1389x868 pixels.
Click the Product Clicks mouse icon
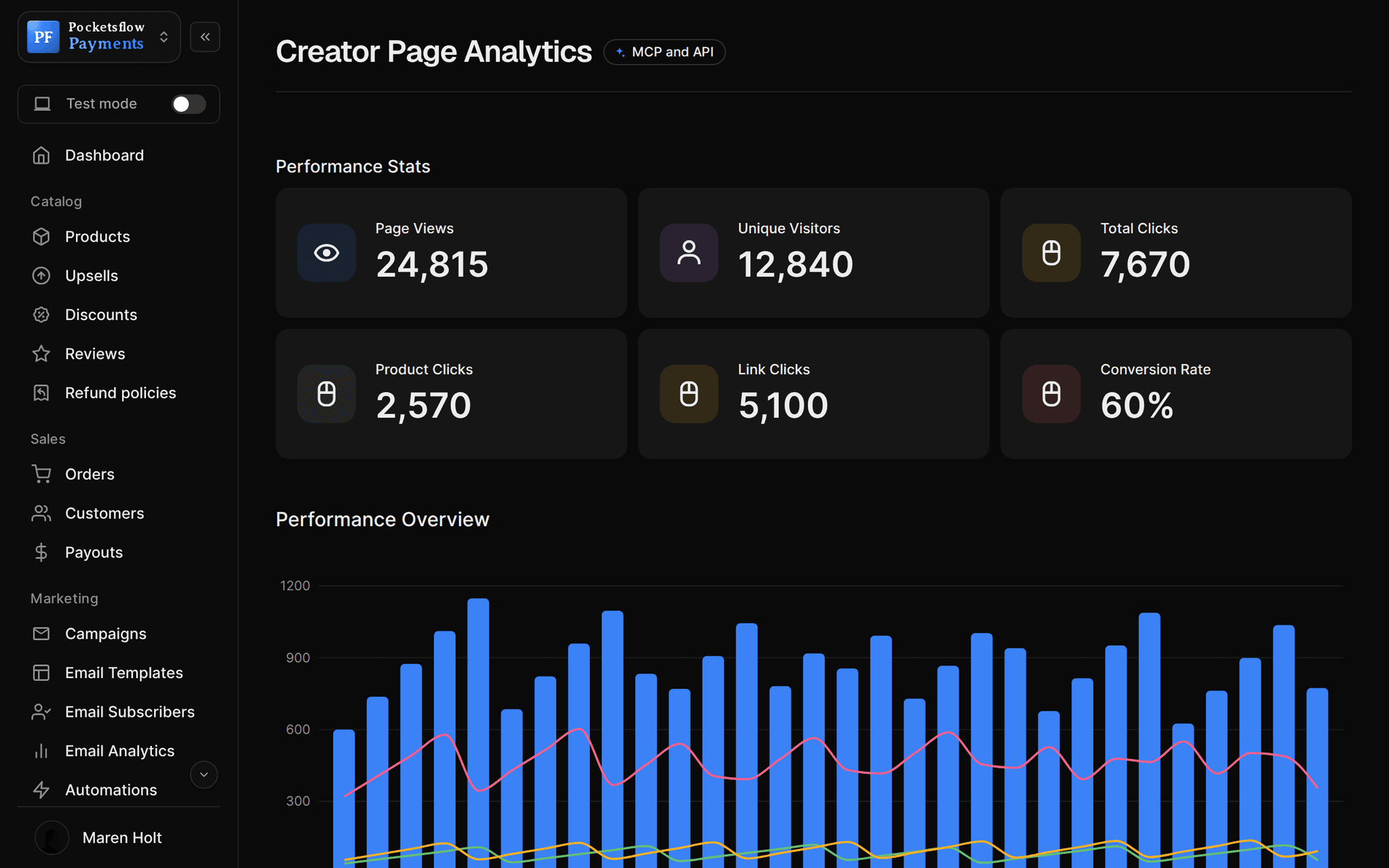pos(327,394)
